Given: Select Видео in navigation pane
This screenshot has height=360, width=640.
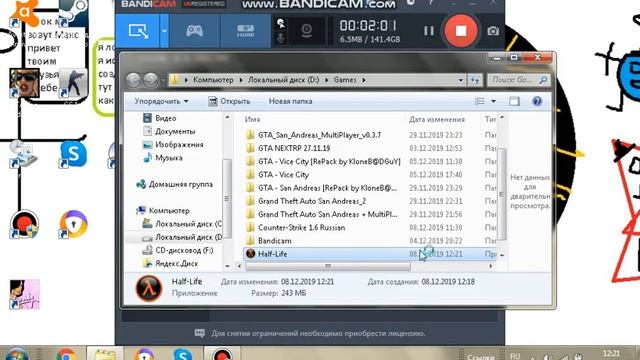Looking at the screenshot, I should [160, 118].
